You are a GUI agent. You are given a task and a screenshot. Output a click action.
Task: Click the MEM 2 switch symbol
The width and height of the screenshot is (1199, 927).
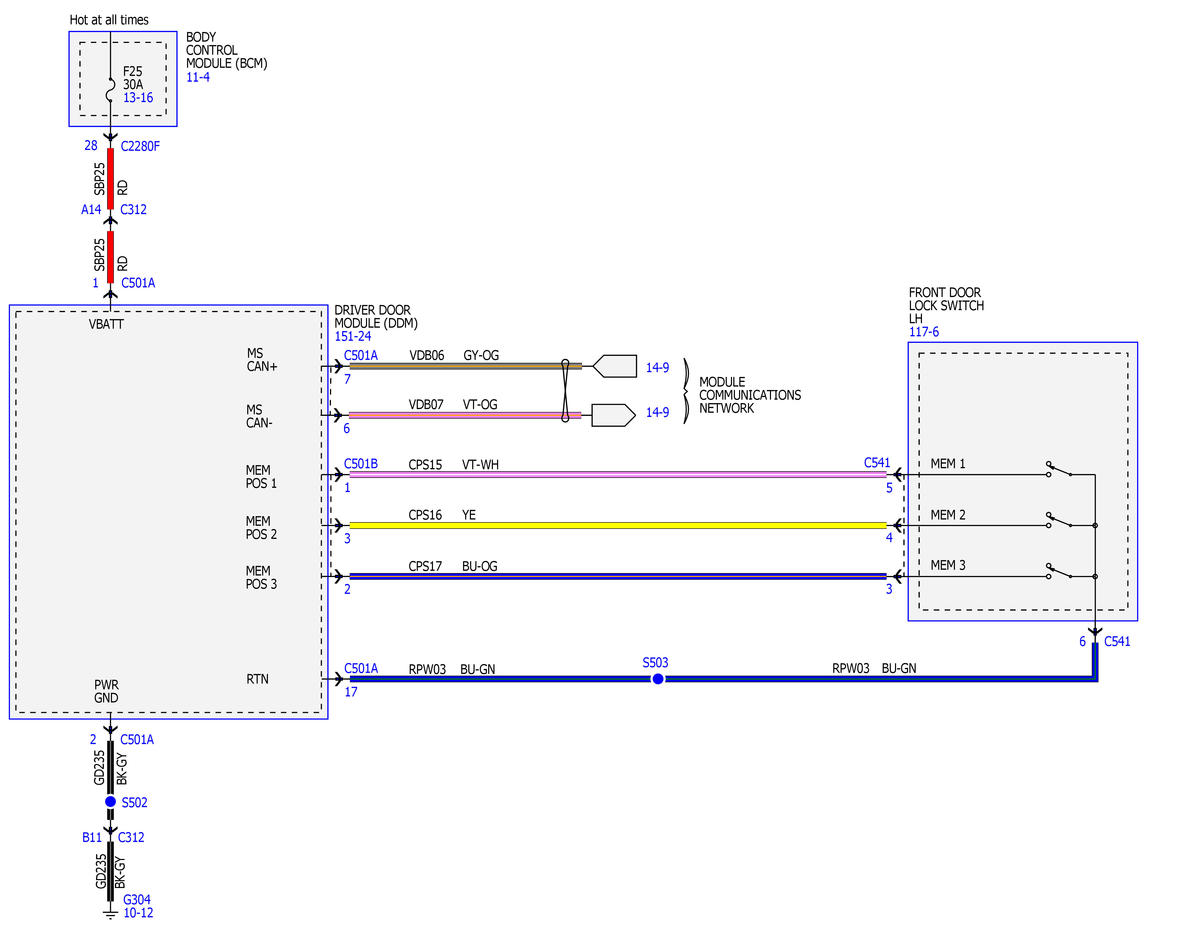(x=1059, y=520)
